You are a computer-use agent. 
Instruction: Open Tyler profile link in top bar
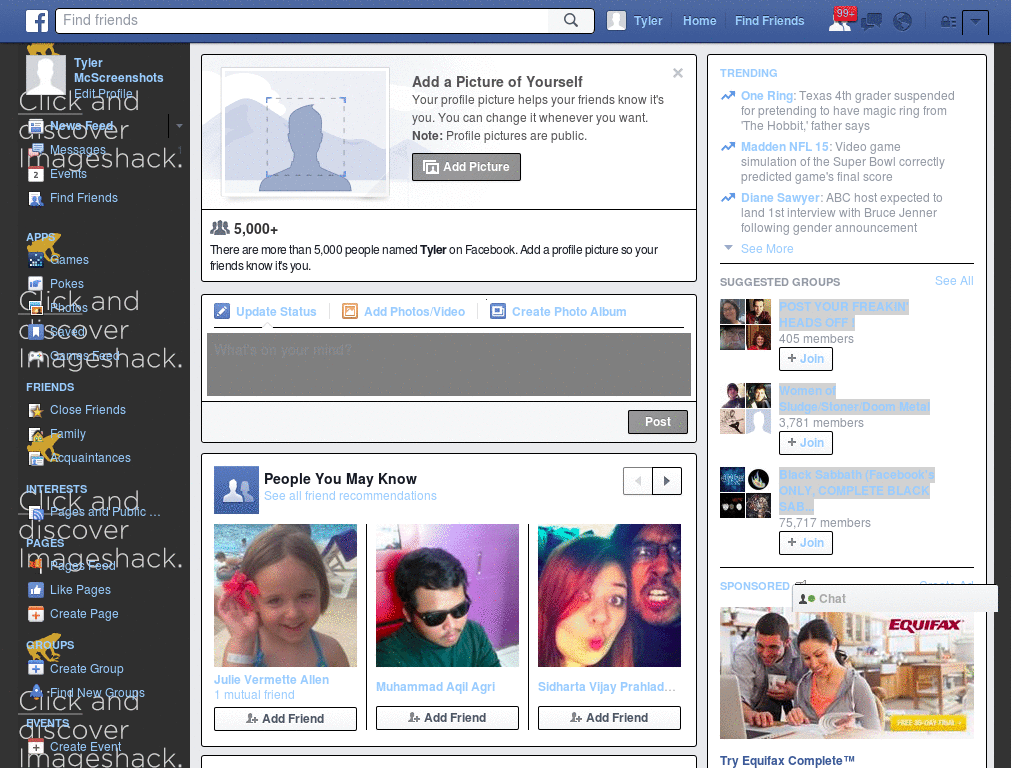648,21
